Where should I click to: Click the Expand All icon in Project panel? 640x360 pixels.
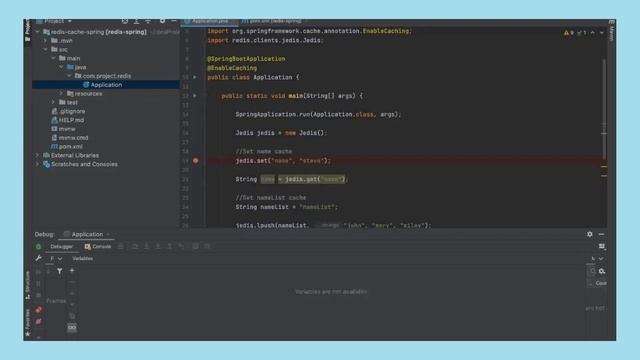tap(136, 21)
